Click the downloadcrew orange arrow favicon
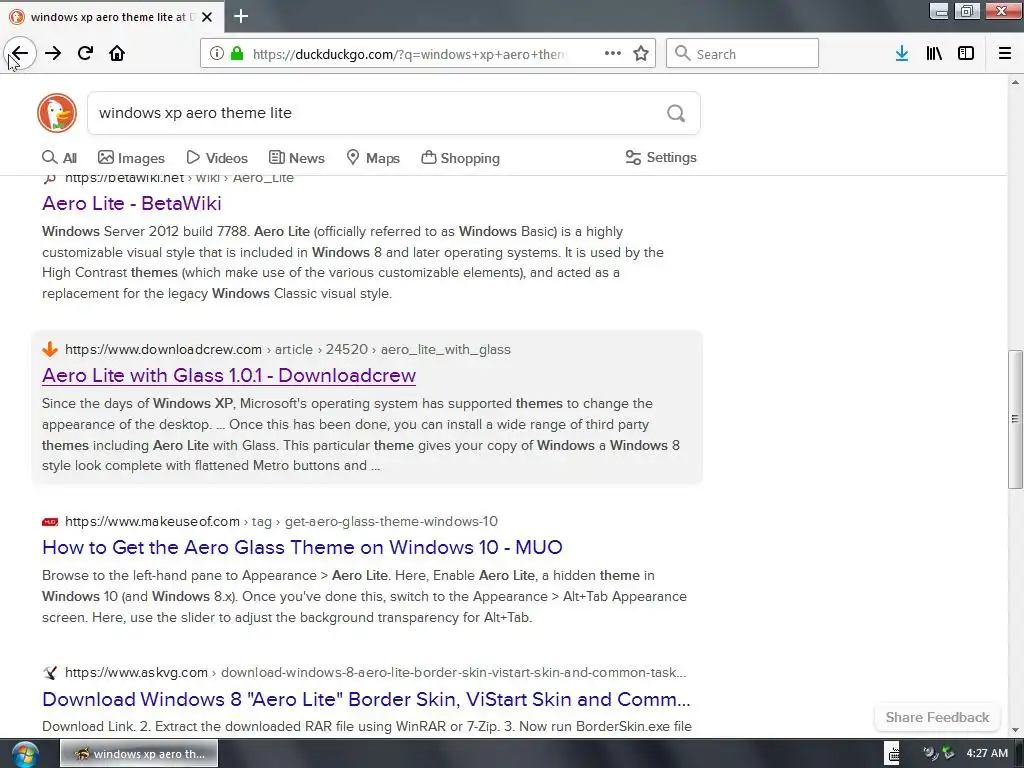 click(50, 349)
